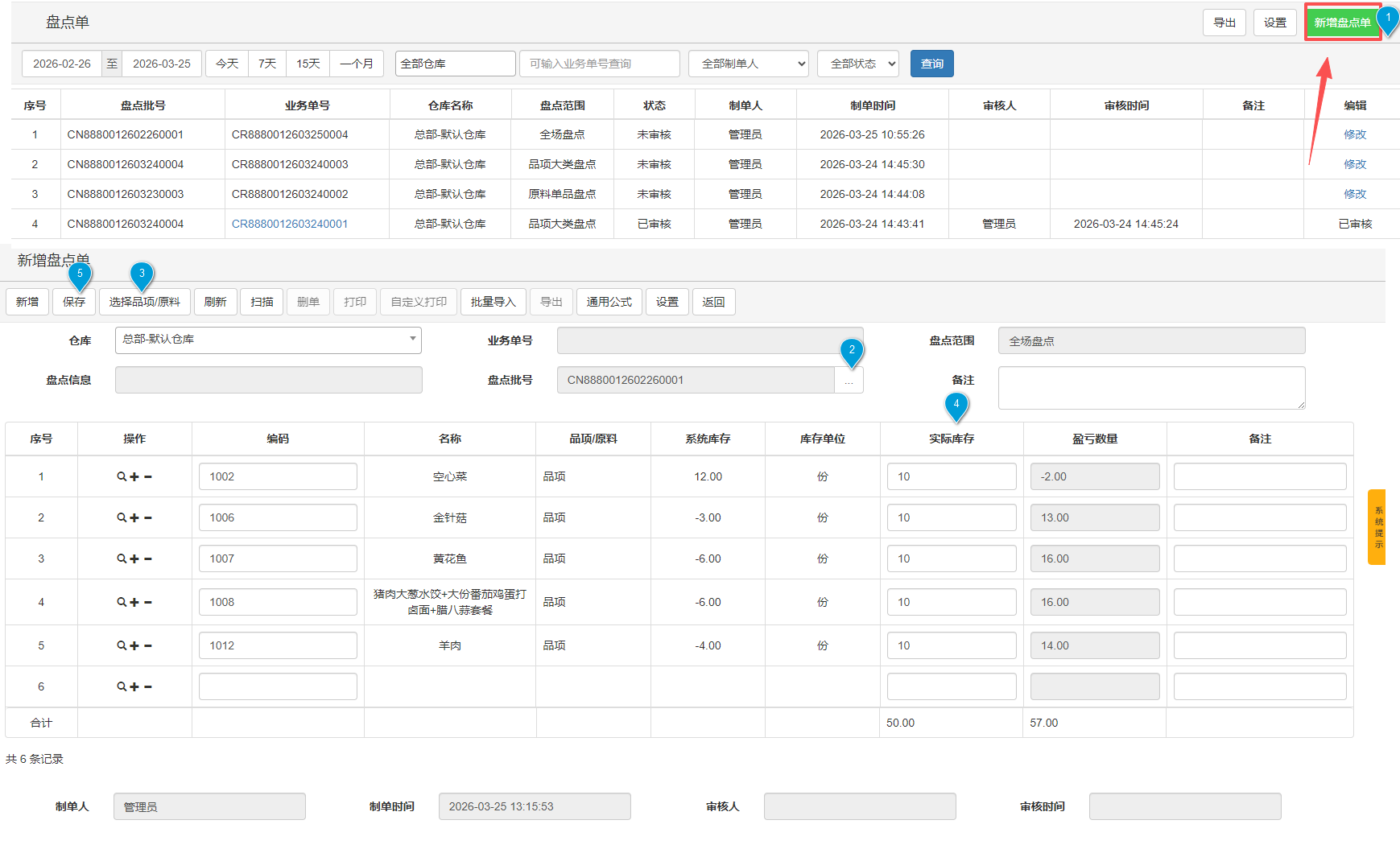Select the 7天 date range option
Screen dimensions: 1400x849
267,64
